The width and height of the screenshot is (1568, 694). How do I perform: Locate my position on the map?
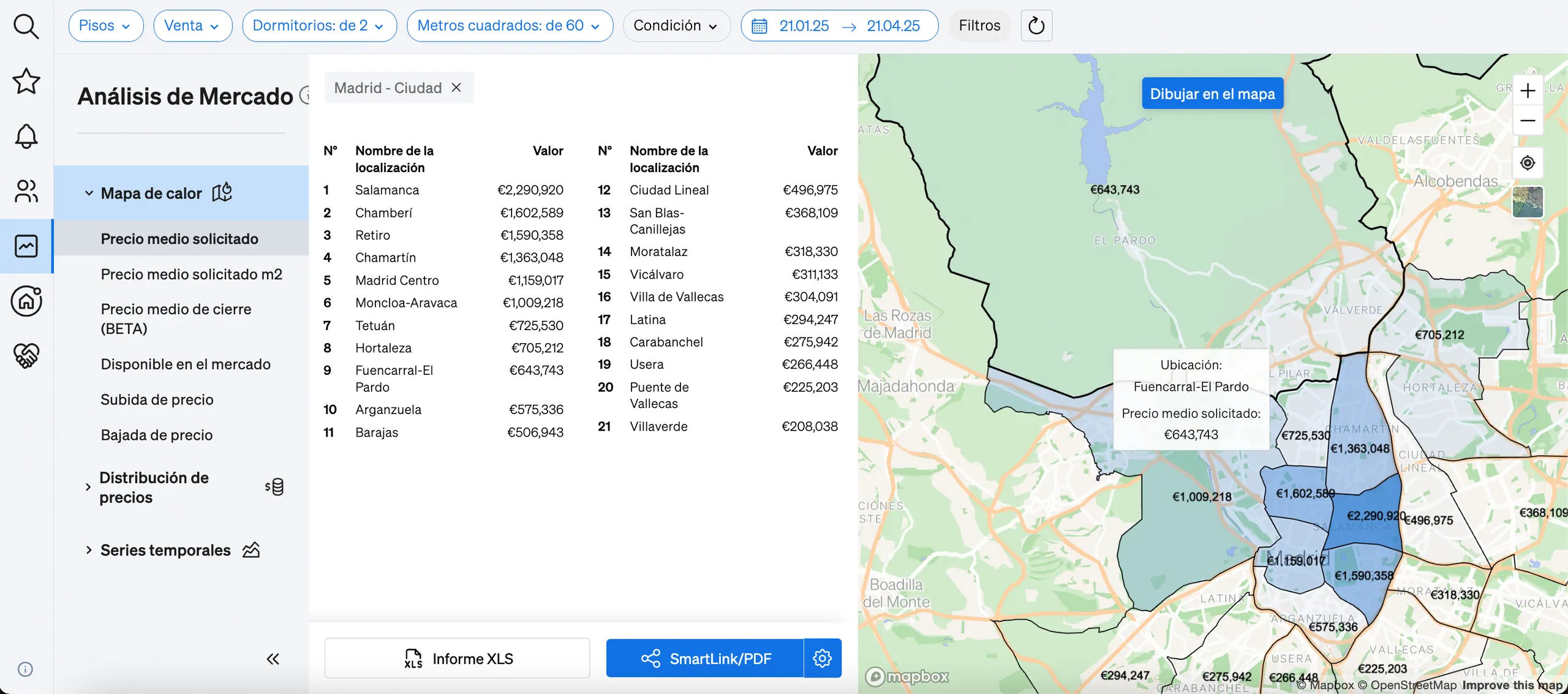1528,163
